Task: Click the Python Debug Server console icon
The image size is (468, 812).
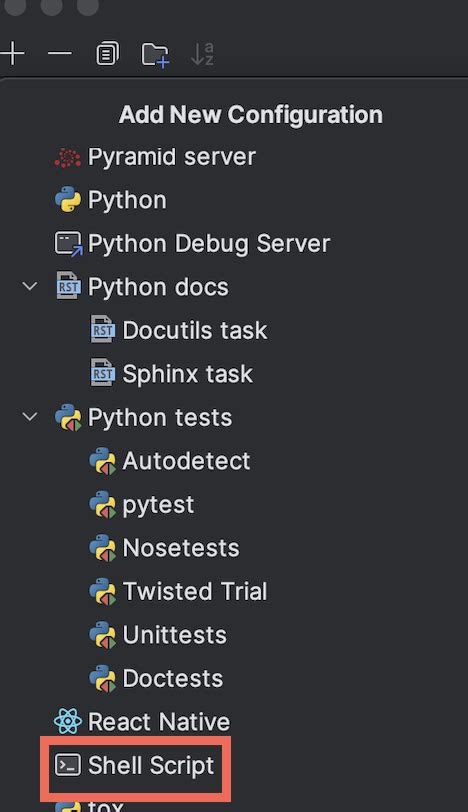Action: pyautogui.click(x=68, y=244)
